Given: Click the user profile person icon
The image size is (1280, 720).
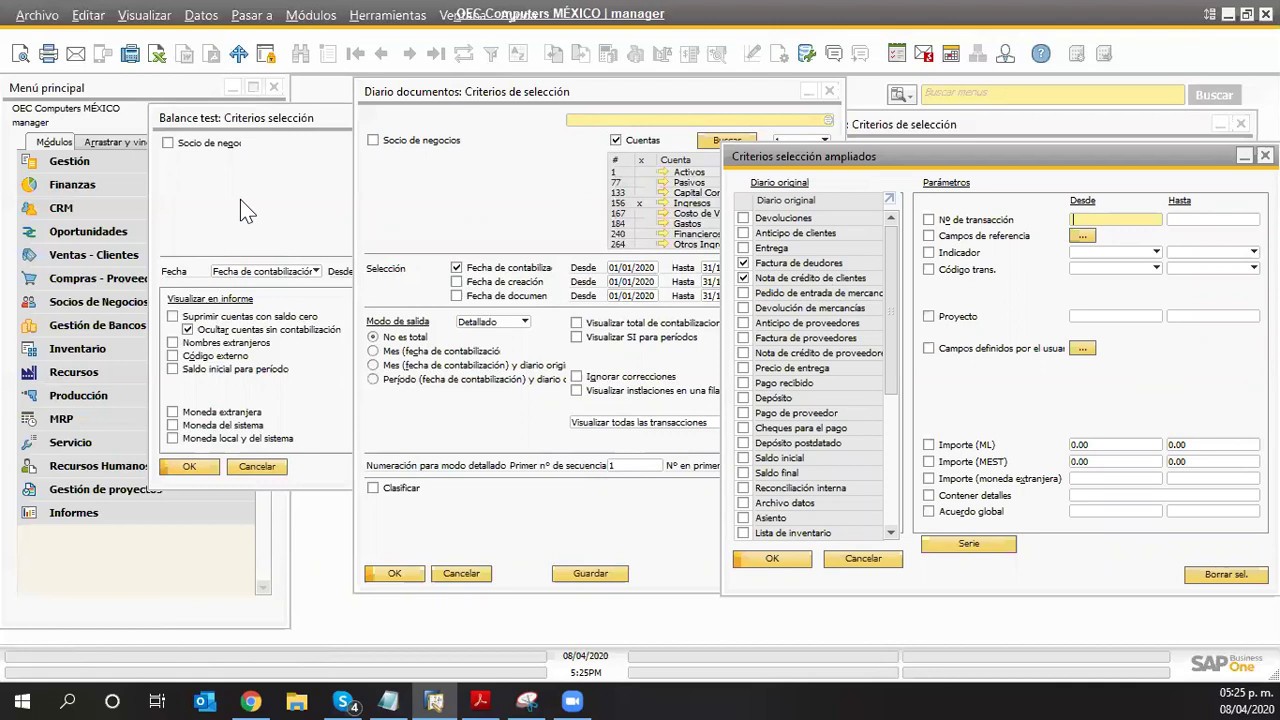Looking at the screenshot, I should 1006,54.
